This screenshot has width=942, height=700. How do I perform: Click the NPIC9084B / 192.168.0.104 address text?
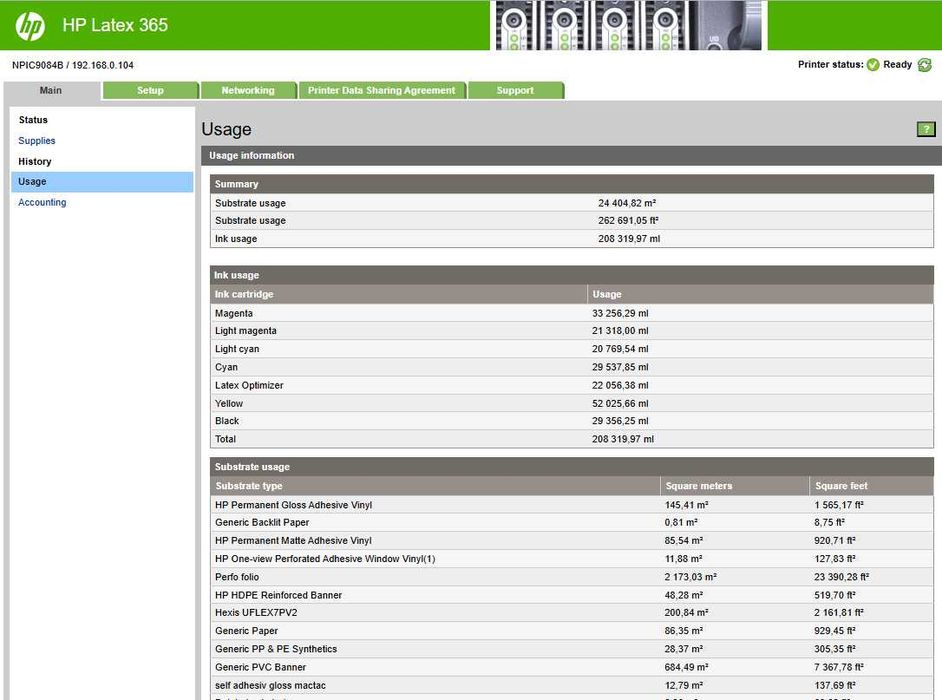point(73,65)
